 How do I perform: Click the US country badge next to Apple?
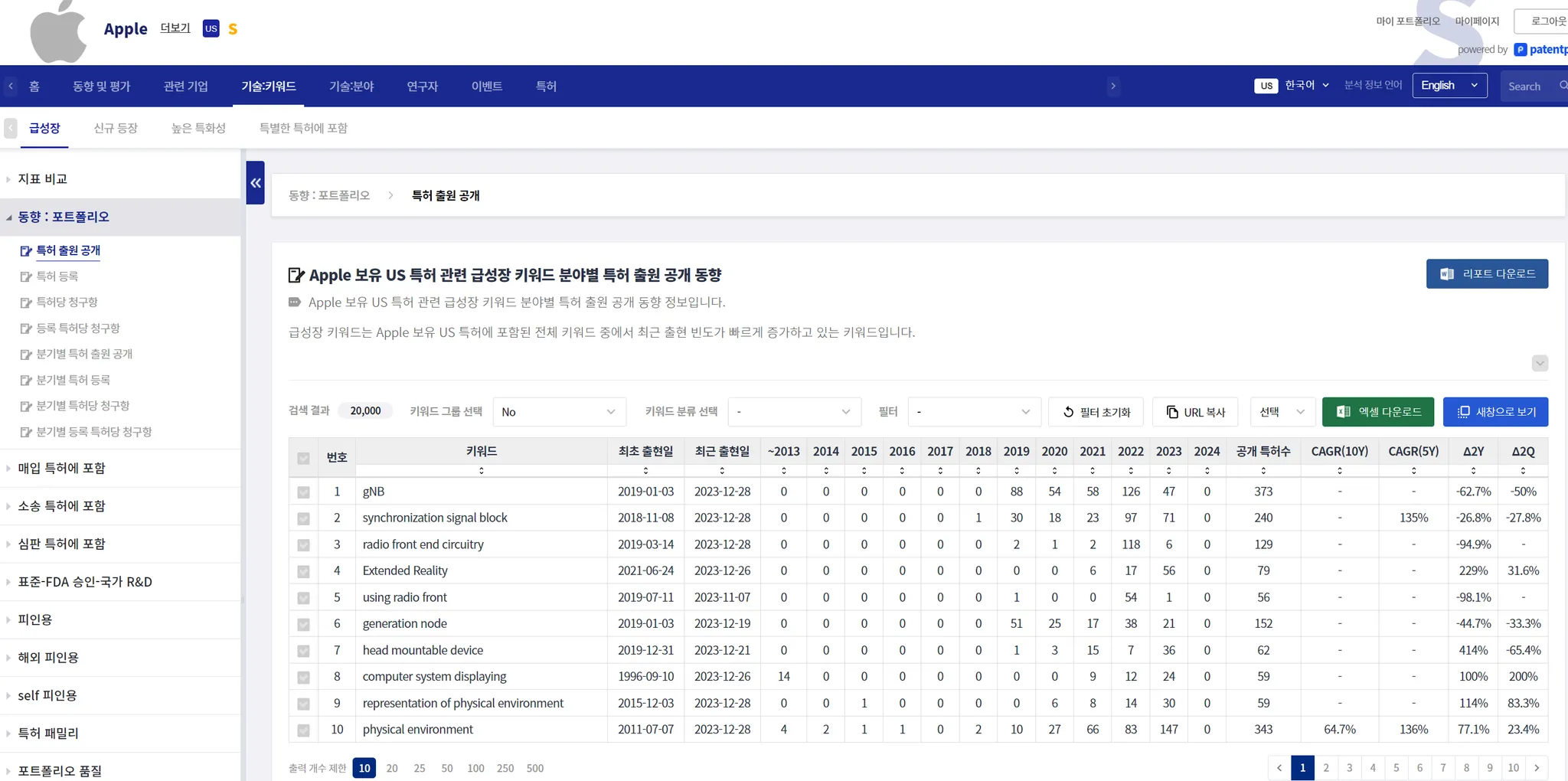211,28
